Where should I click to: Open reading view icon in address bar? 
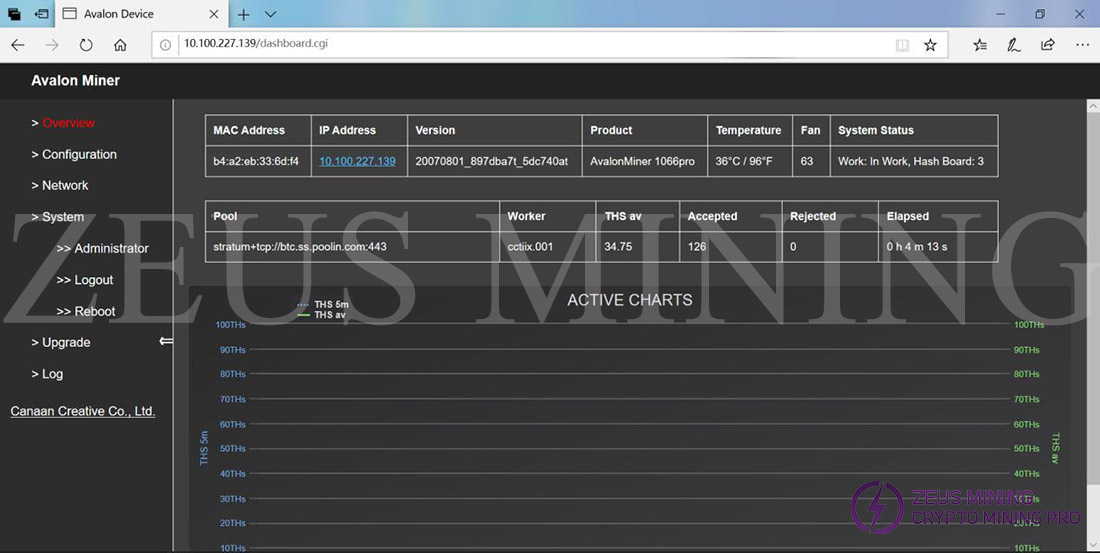pyautogui.click(x=902, y=45)
